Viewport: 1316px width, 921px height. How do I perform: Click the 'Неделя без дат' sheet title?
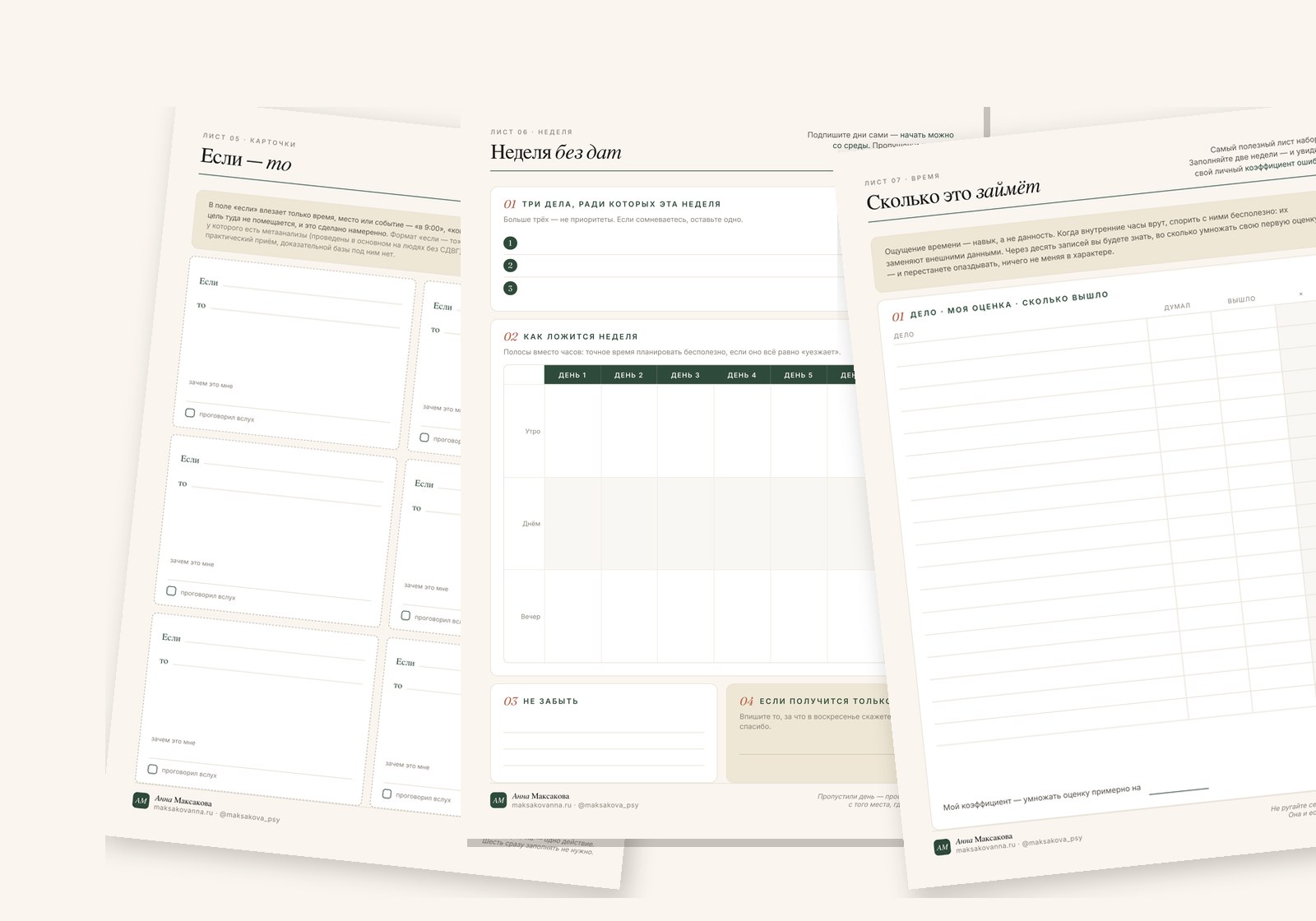[556, 152]
